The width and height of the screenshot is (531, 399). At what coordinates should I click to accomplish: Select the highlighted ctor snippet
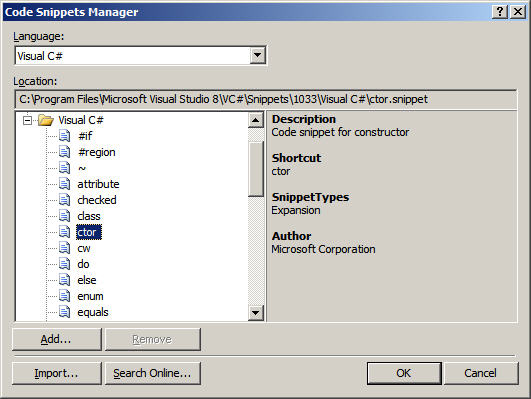[x=89, y=232]
